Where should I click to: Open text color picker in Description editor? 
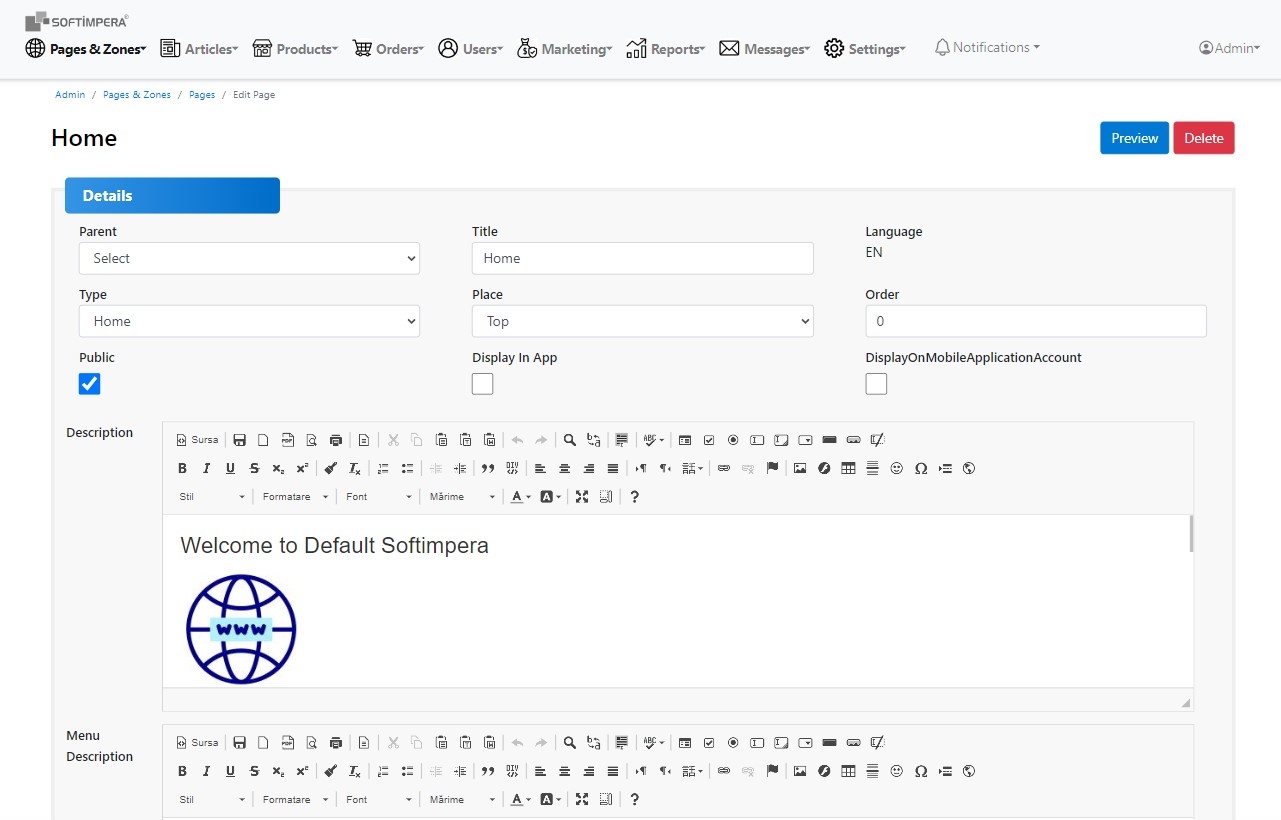coord(520,497)
